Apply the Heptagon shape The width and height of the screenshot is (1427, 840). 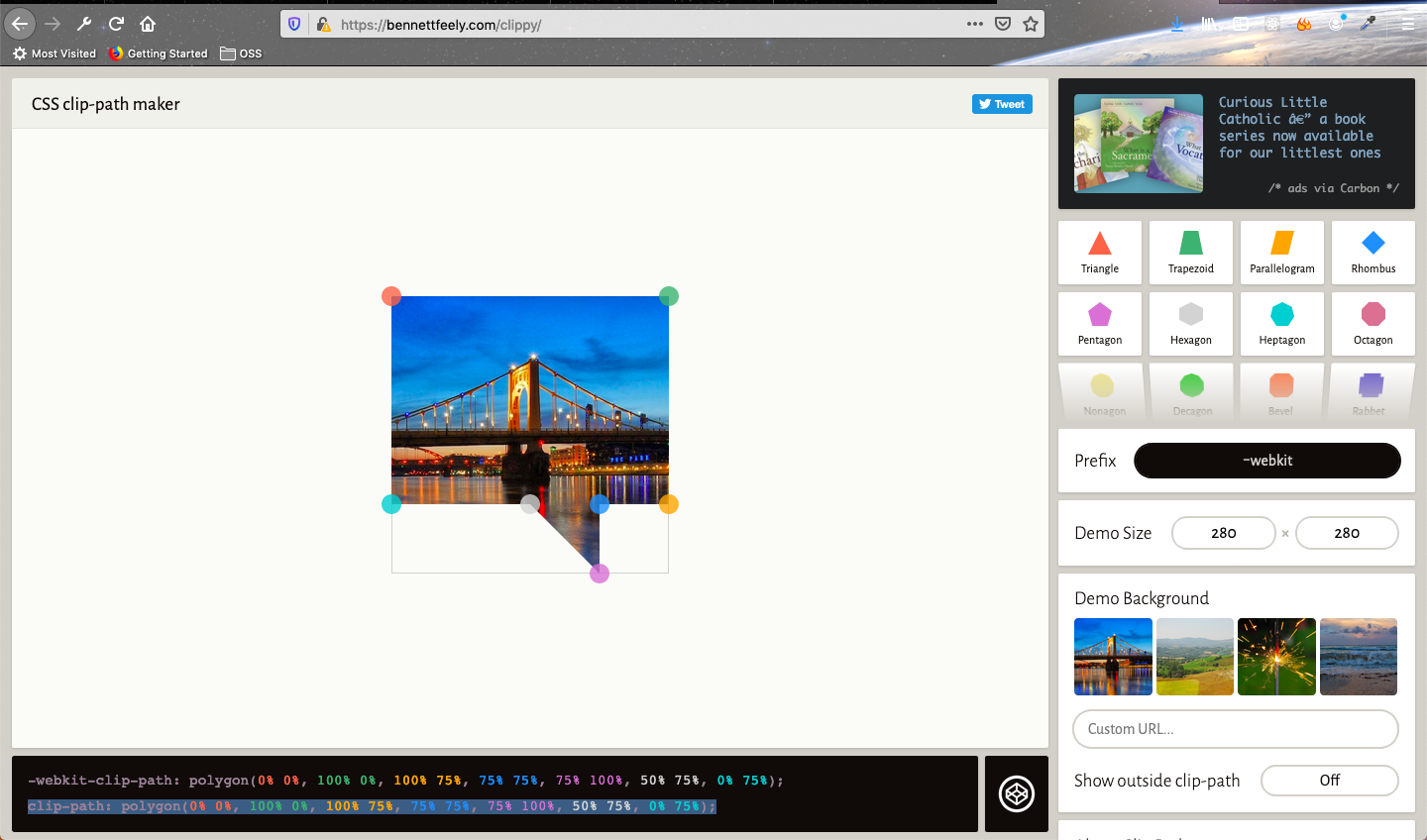pyautogui.click(x=1282, y=324)
